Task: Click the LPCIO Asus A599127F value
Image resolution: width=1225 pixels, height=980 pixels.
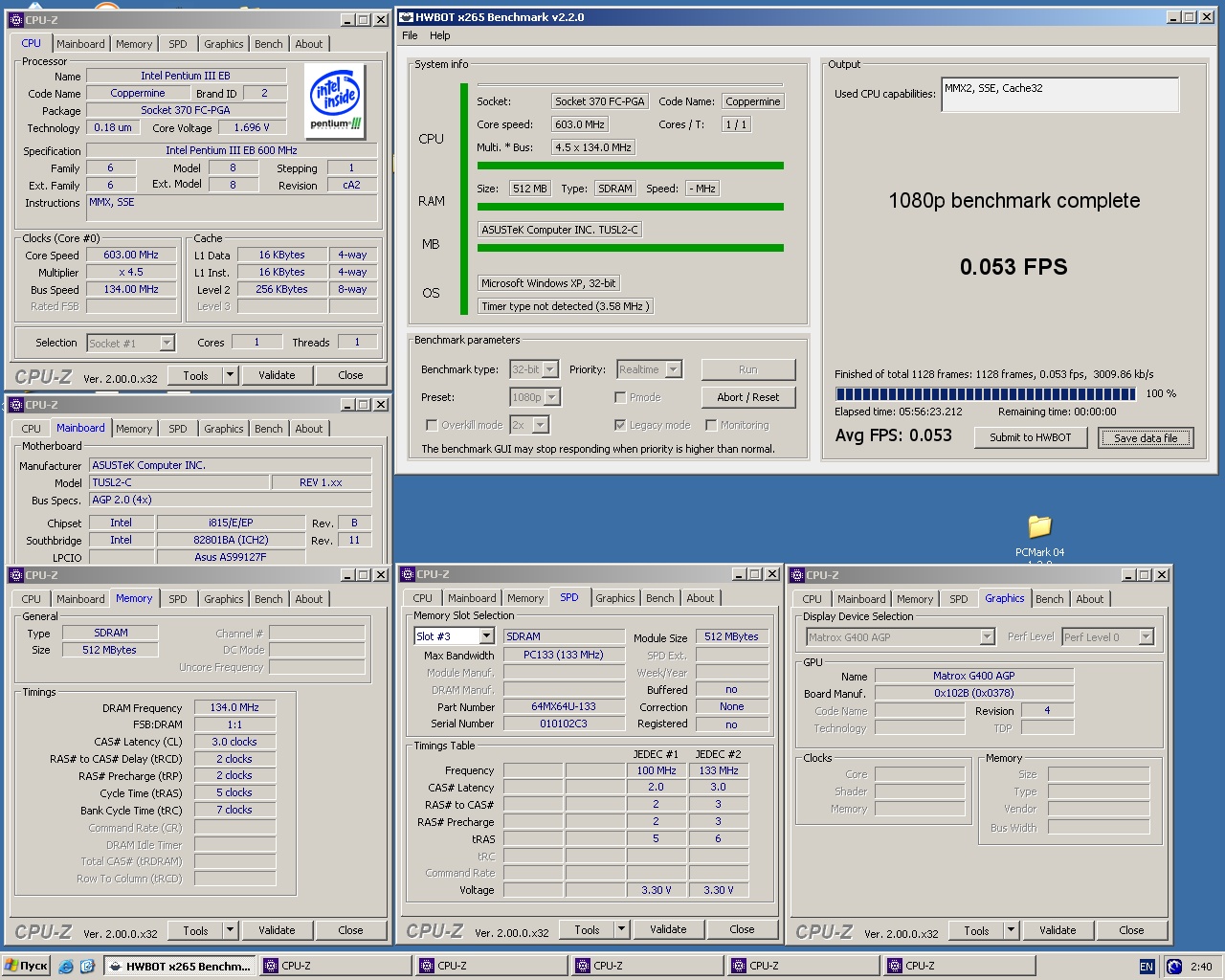Action: tap(231, 557)
